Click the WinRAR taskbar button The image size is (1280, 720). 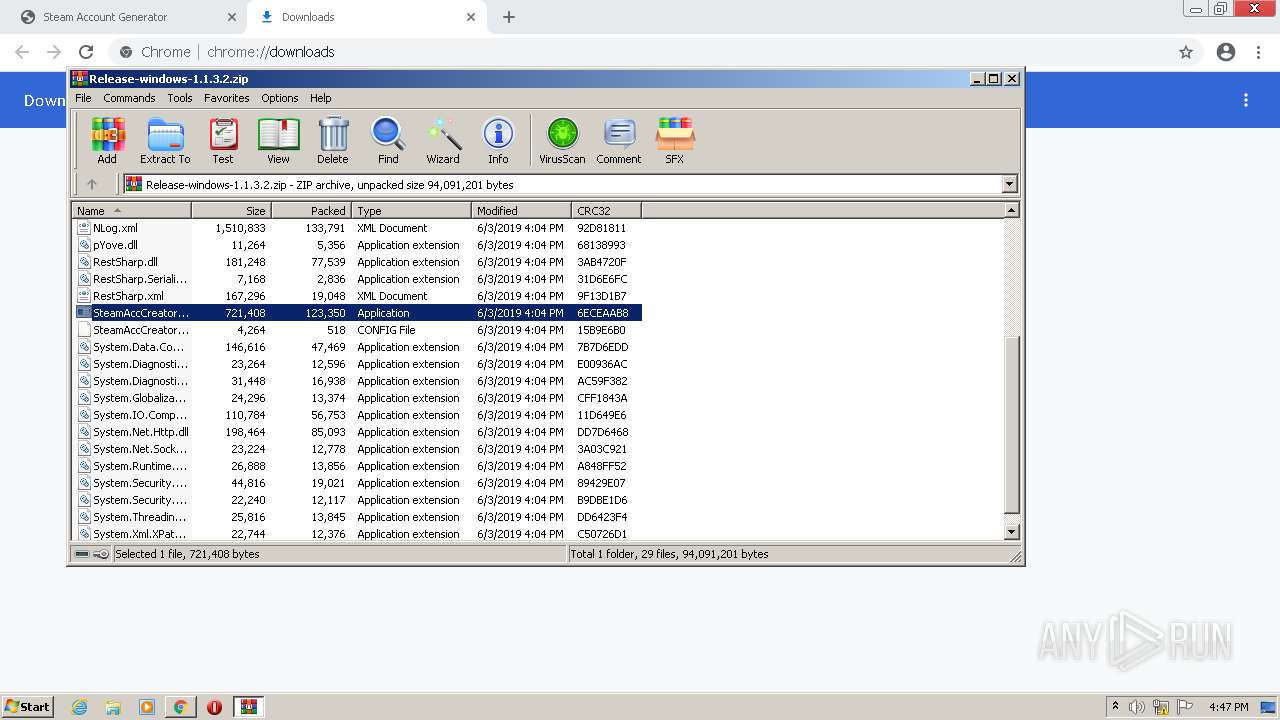pyautogui.click(x=249, y=707)
